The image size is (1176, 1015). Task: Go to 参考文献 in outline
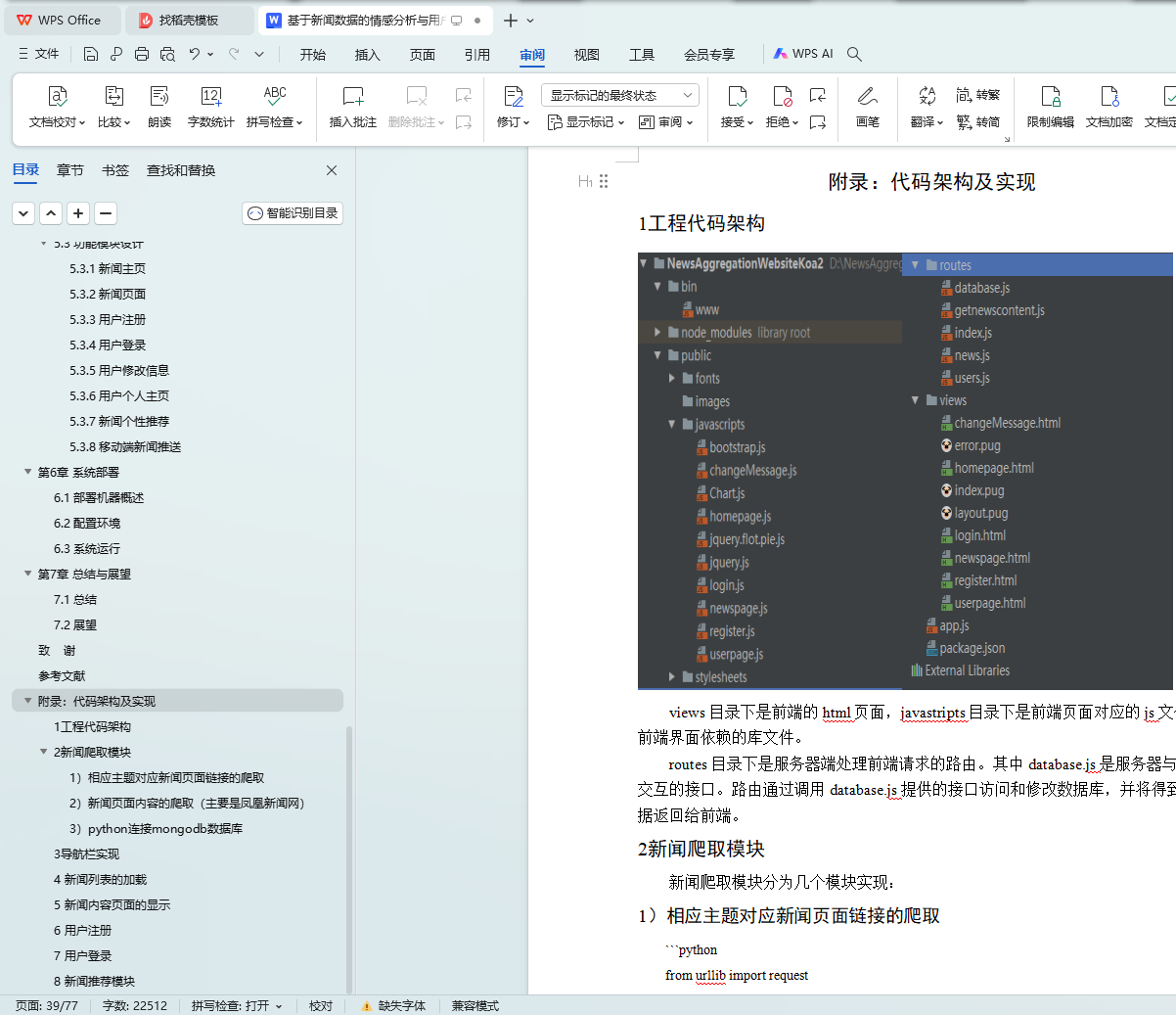pos(62,675)
